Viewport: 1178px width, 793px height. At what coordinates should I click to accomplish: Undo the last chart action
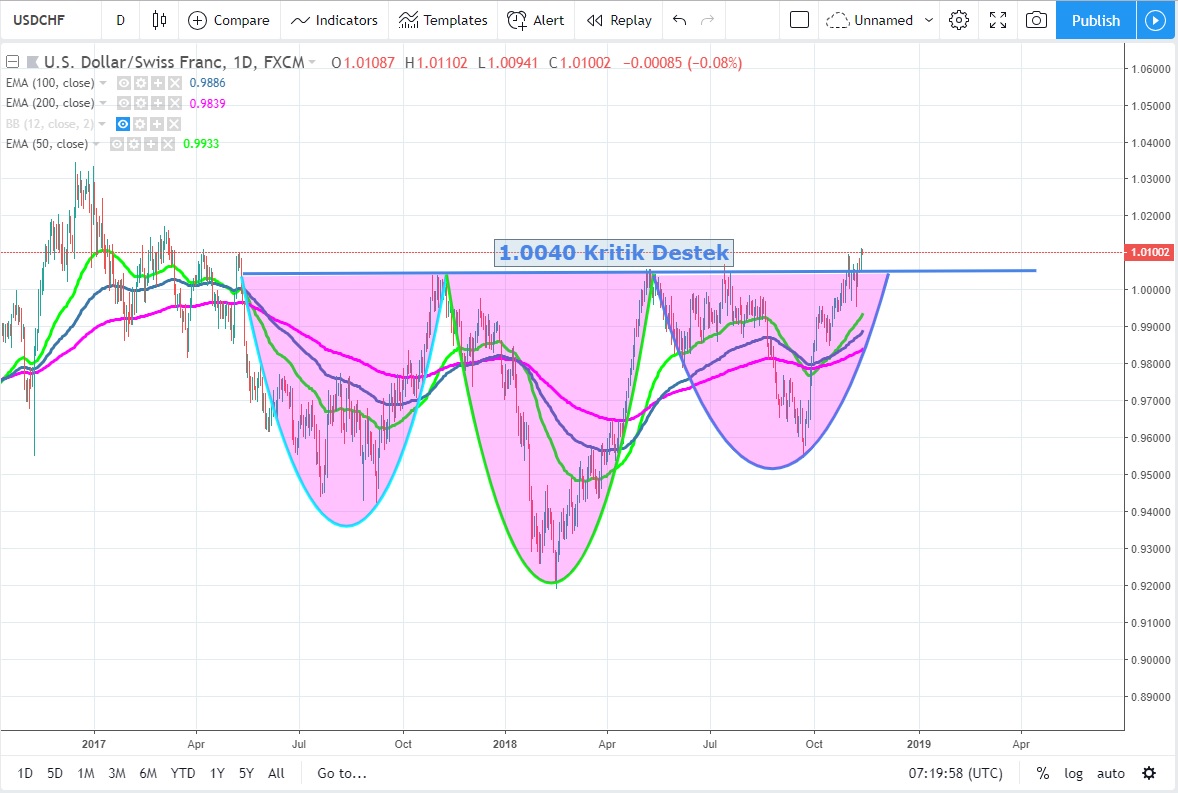[680, 20]
